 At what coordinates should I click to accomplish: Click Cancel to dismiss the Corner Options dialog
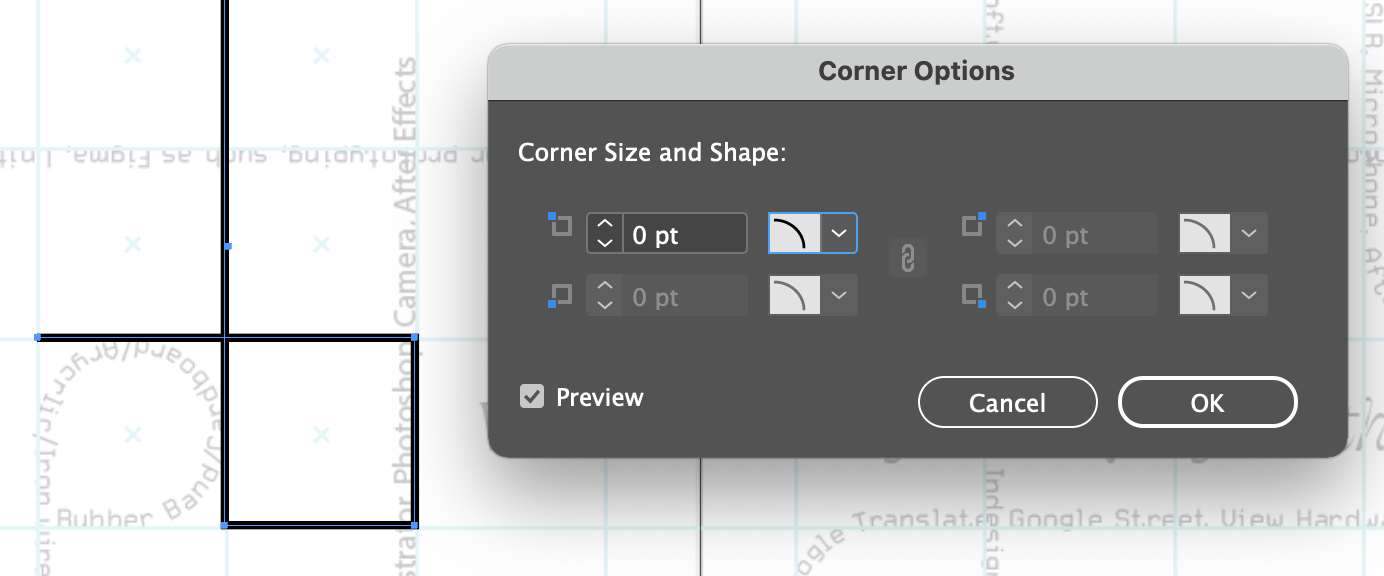1007,402
